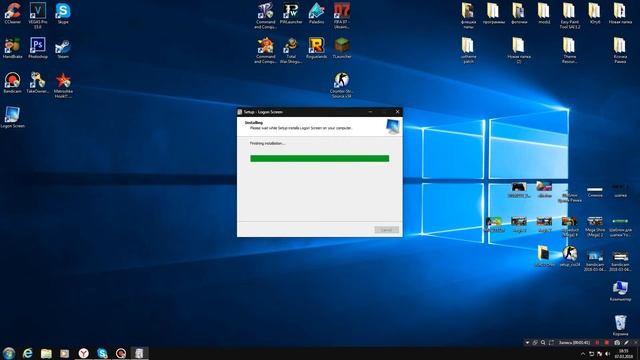Select the Skype desktop shortcut

pos(63,13)
